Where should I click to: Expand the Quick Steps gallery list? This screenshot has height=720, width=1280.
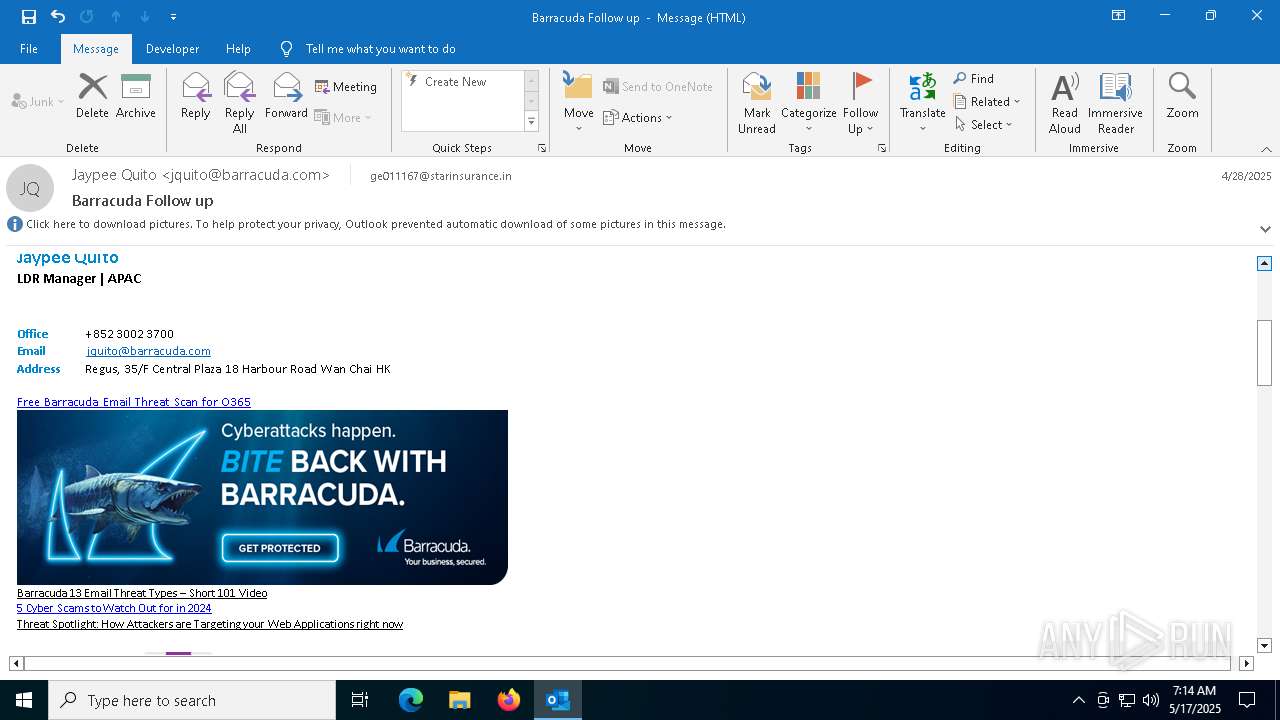[532, 122]
